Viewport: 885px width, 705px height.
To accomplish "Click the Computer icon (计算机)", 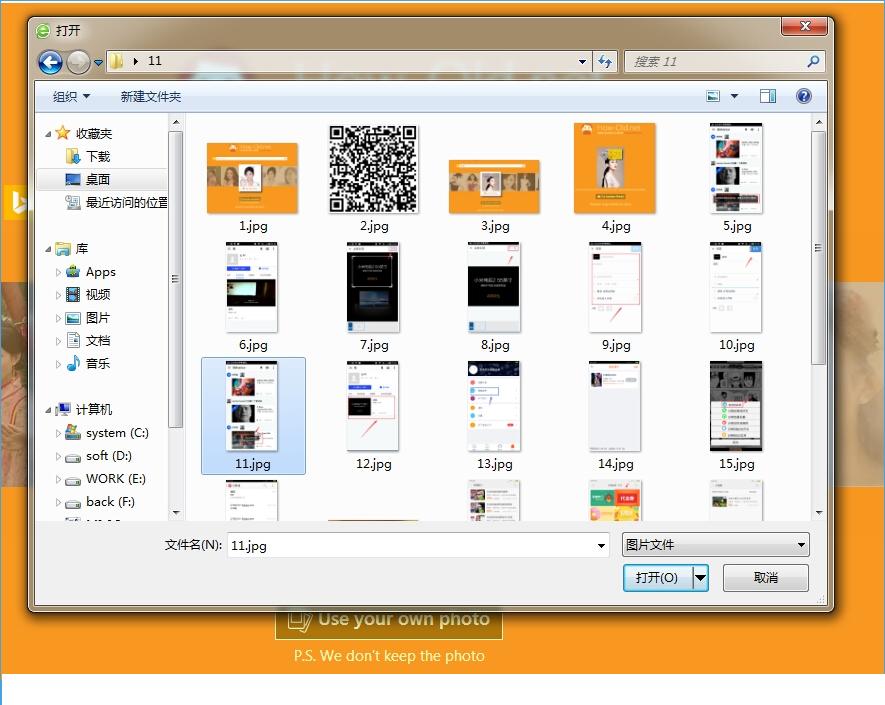I will (63, 409).
